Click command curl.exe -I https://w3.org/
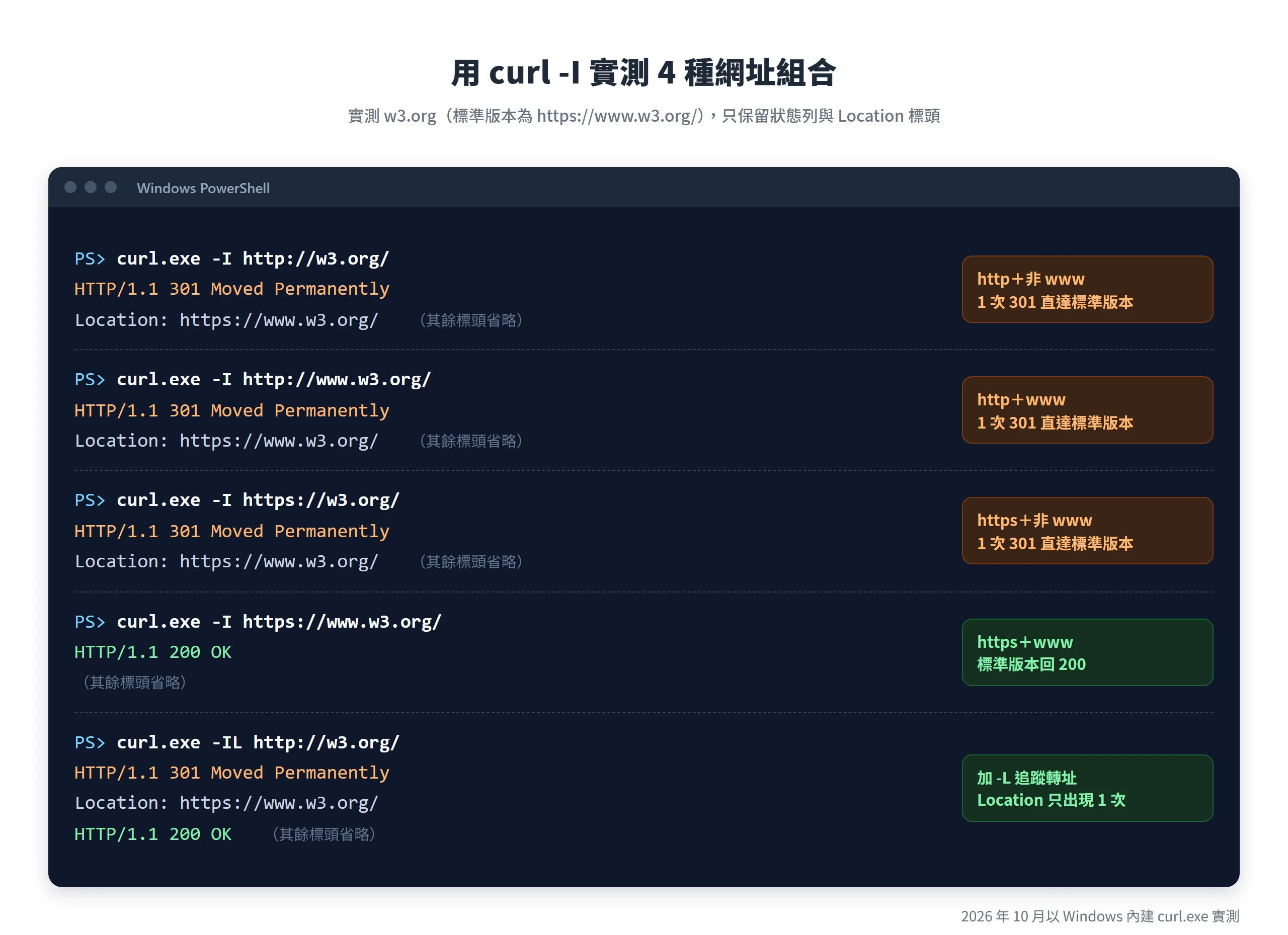The image size is (1288, 935). [x=258, y=500]
